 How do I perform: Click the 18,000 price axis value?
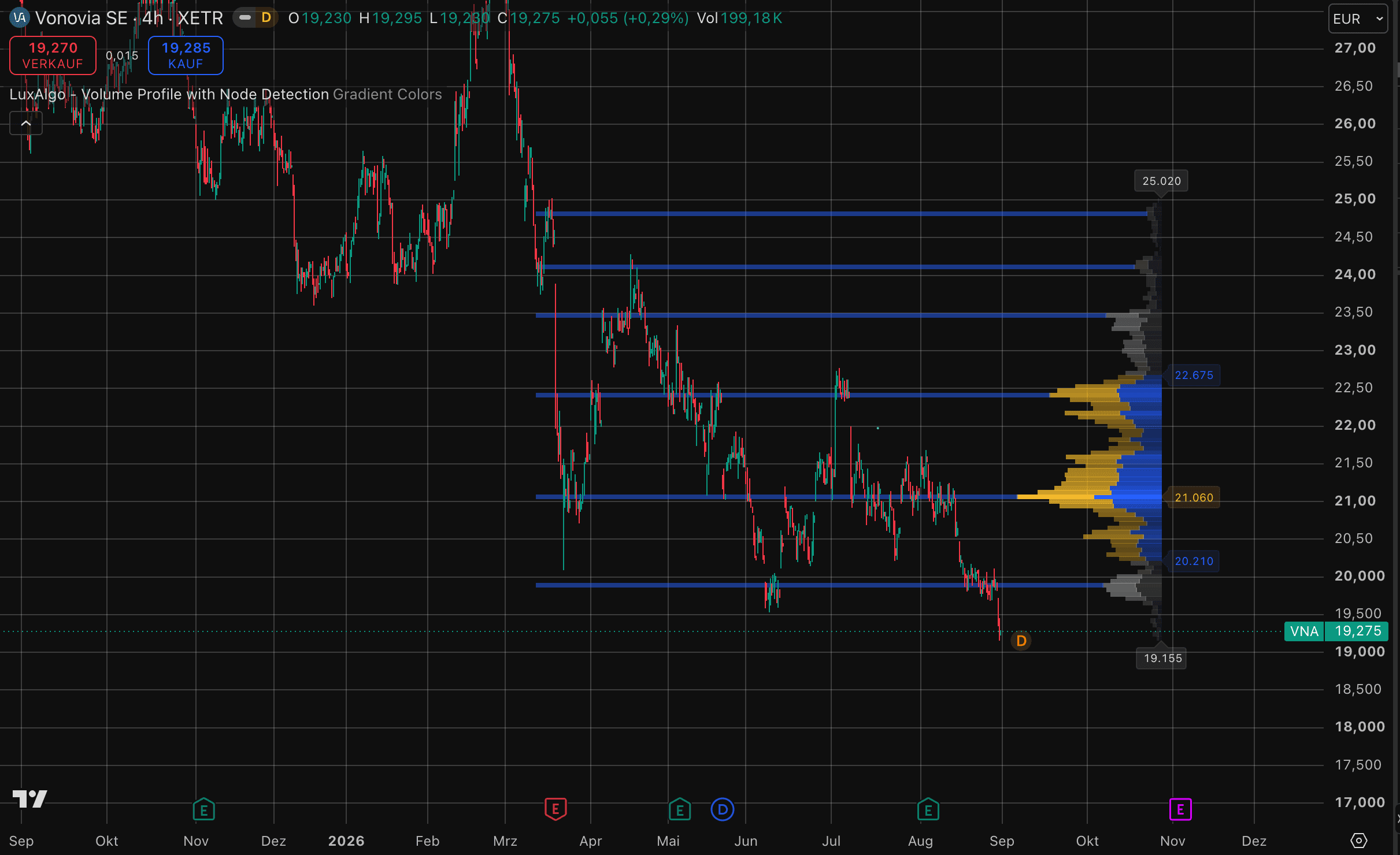coord(1360,727)
